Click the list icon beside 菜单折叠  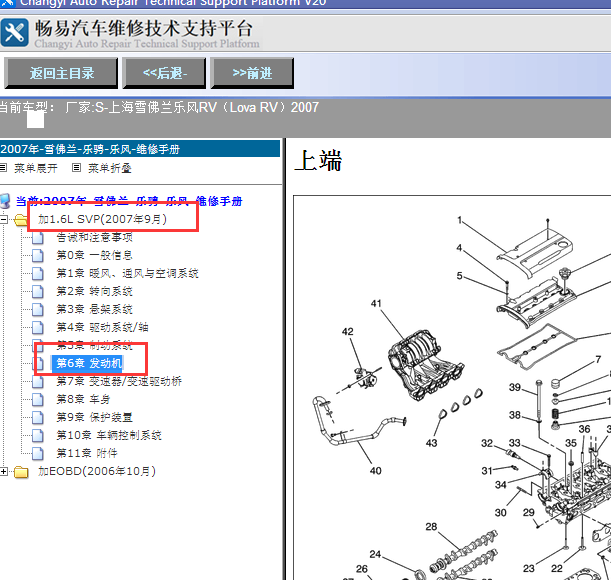76,168
